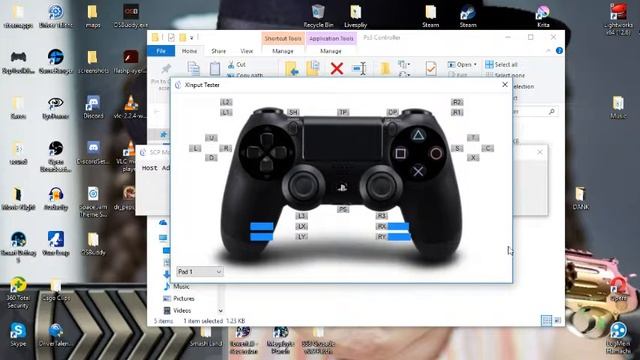The image size is (640, 360).
Task: Launch the Skype desktop shortcut
Action: tap(18, 335)
